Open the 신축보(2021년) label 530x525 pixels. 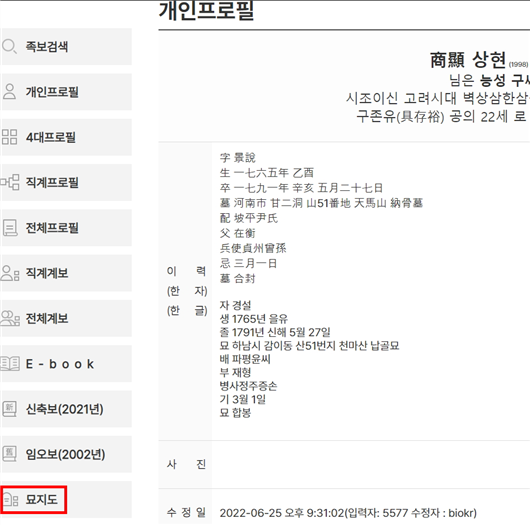(x=65, y=409)
